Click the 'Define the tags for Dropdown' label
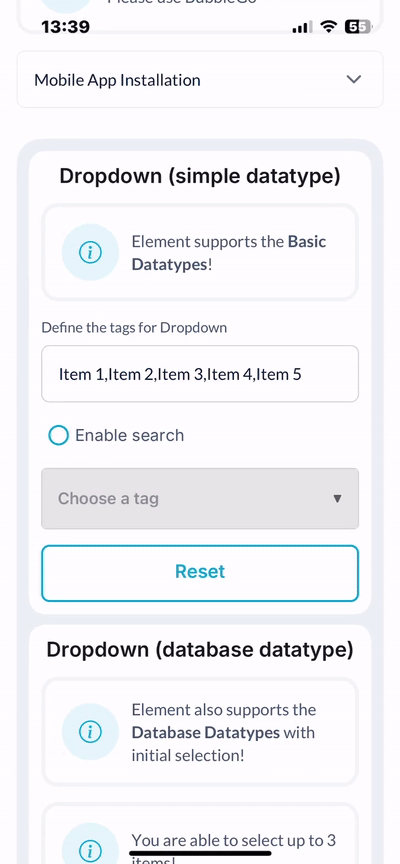The height and width of the screenshot is (864, 400). pyautogui.click(x=134, y=327)
